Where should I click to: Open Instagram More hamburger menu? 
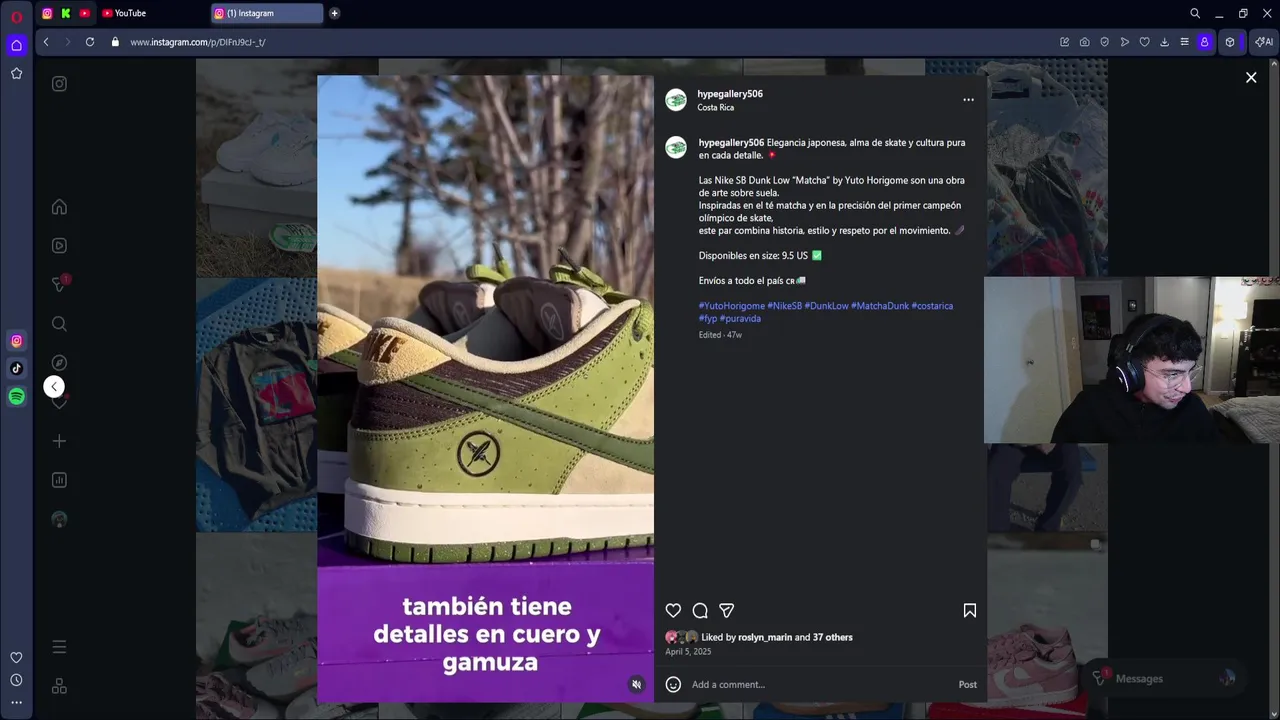pos(59,647)
